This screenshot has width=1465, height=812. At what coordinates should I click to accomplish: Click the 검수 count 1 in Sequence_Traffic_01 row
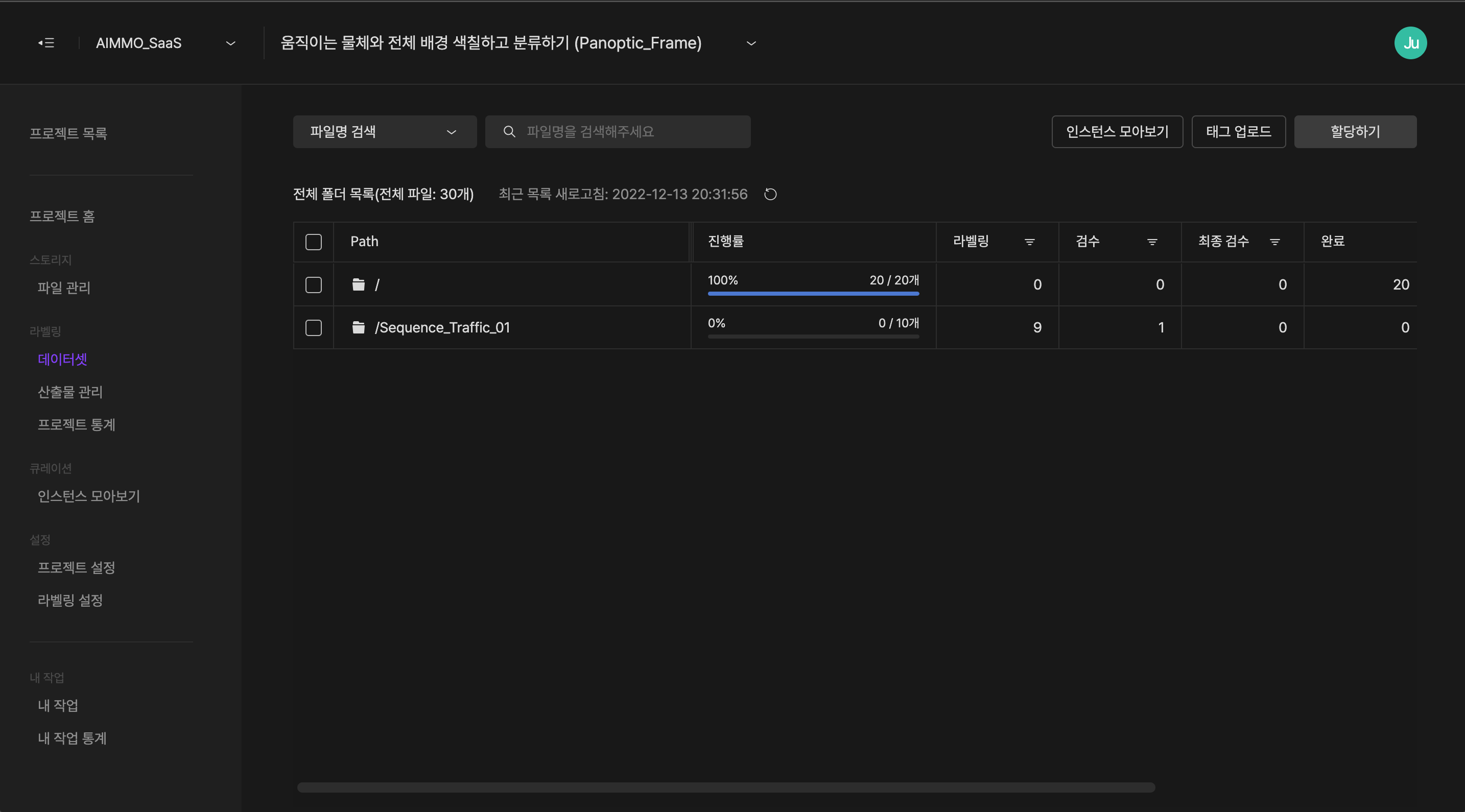[1161, 327]
